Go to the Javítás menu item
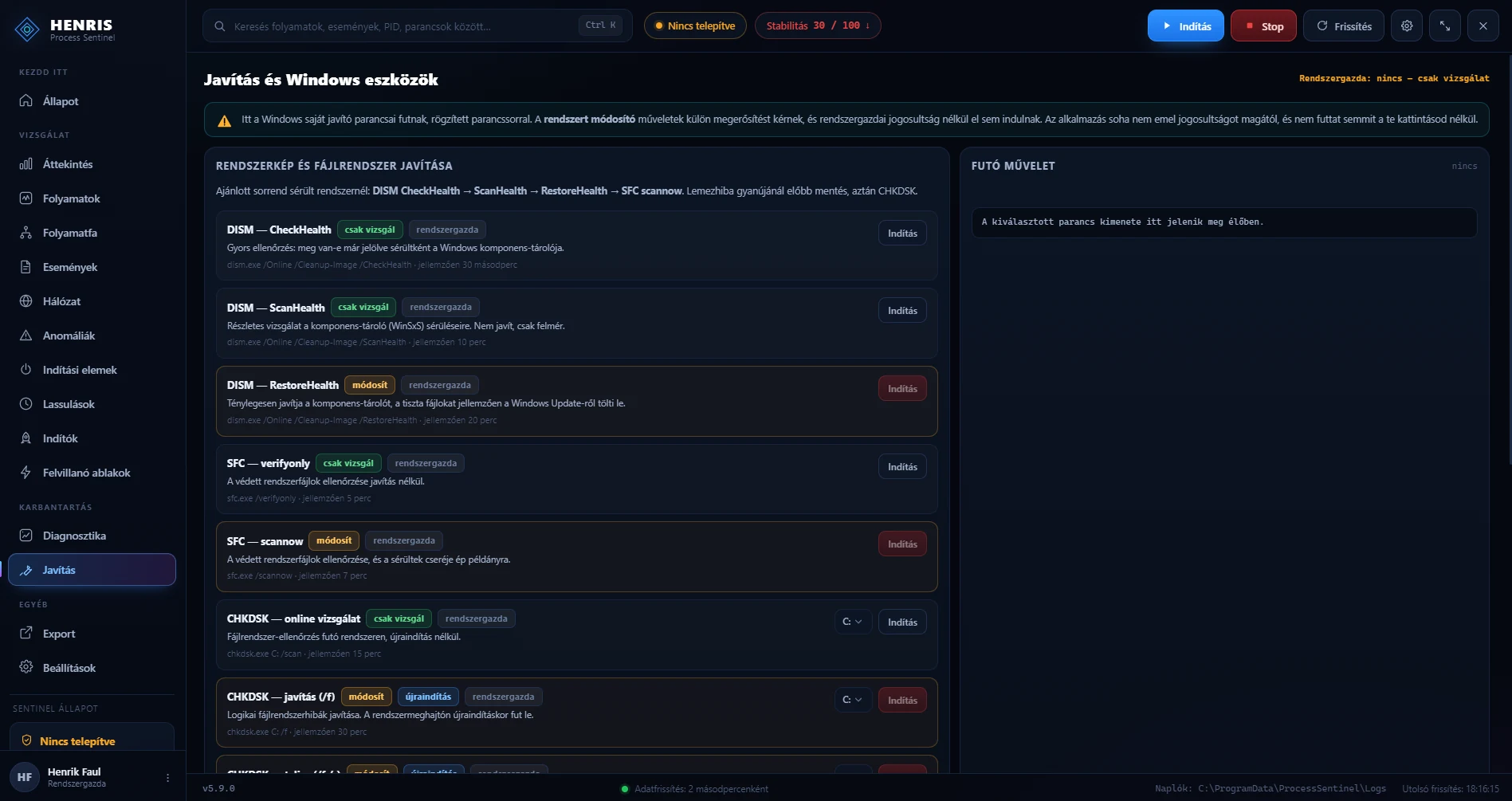The height and width of the screenshot is (801, 1512). pyautogui.click(x=92, y=569)
